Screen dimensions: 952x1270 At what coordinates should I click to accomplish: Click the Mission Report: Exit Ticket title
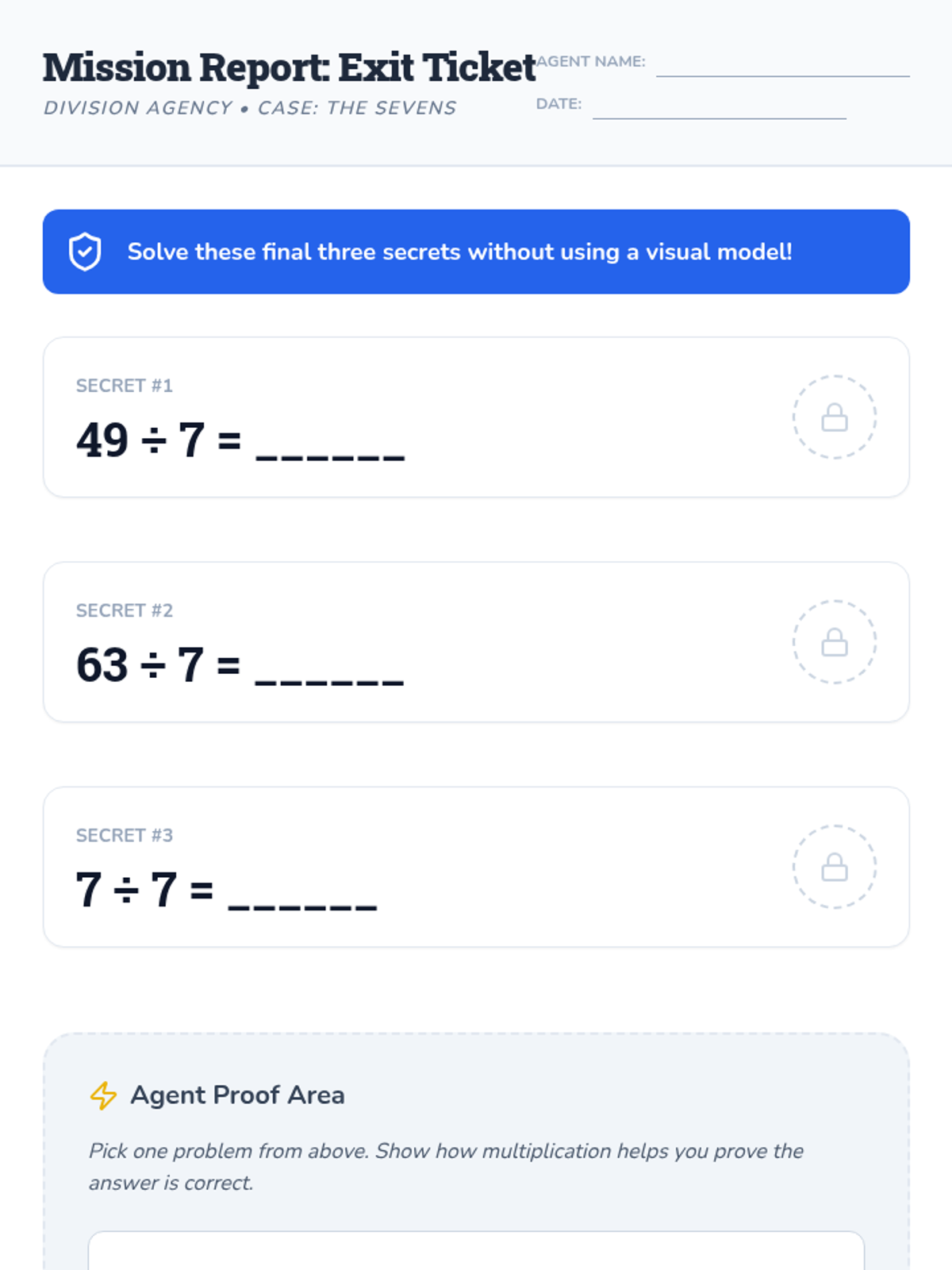(x=290, y=67)
